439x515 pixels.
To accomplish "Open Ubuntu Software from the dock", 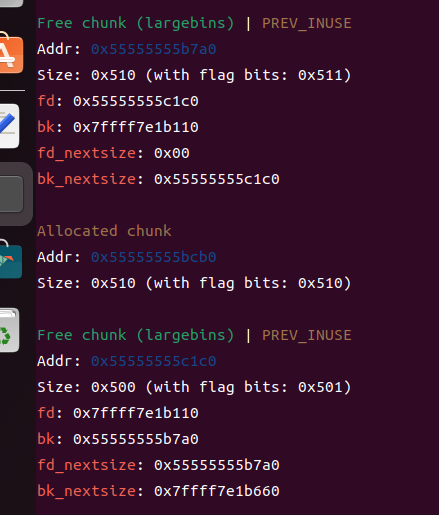I will click(x=11, y=54).
